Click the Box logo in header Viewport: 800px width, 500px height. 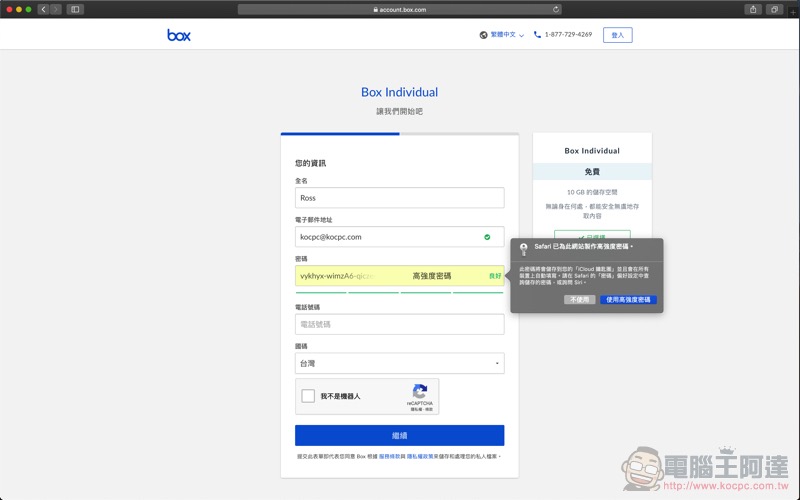click(179, 35)
